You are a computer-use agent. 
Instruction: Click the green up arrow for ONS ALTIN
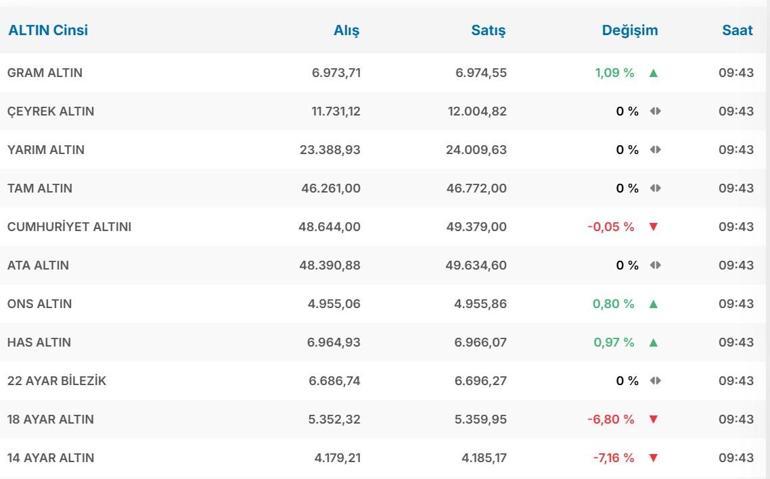[x=653, y=304]
